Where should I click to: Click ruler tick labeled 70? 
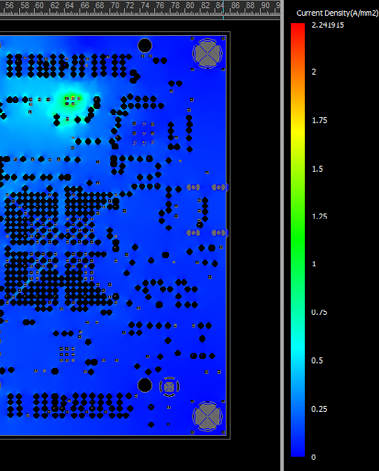115,6
